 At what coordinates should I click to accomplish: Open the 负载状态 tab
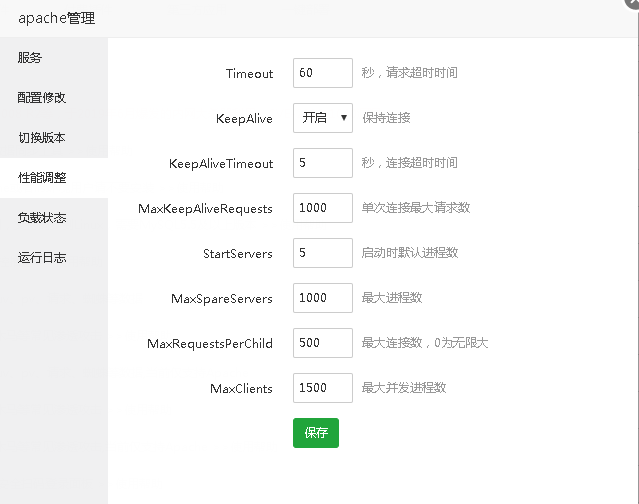(x=54, y=218)
